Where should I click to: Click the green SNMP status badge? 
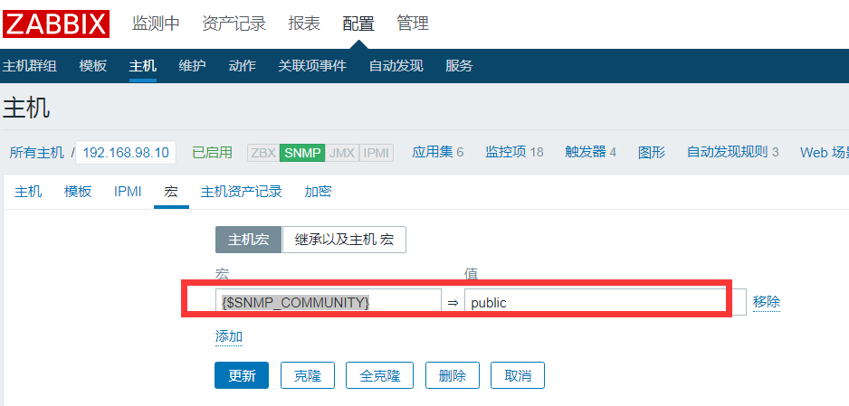click(302, 153)
